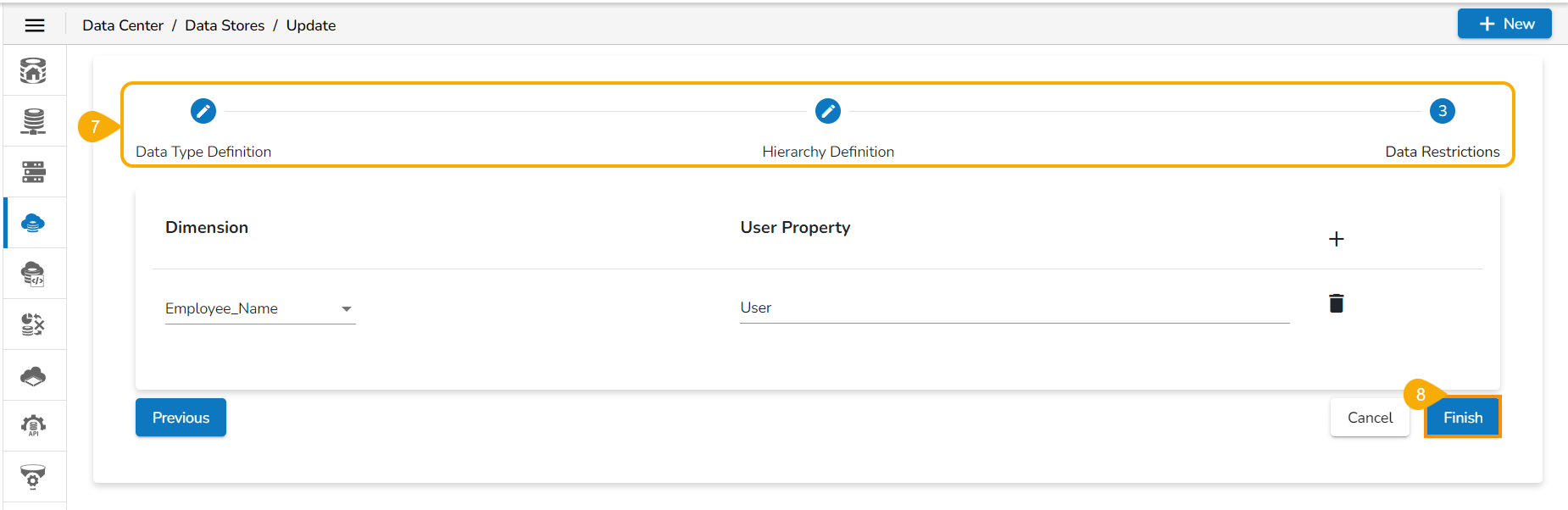Add a new dimension restriction row
The image size is (1568, 510).
coord(1336,239)
